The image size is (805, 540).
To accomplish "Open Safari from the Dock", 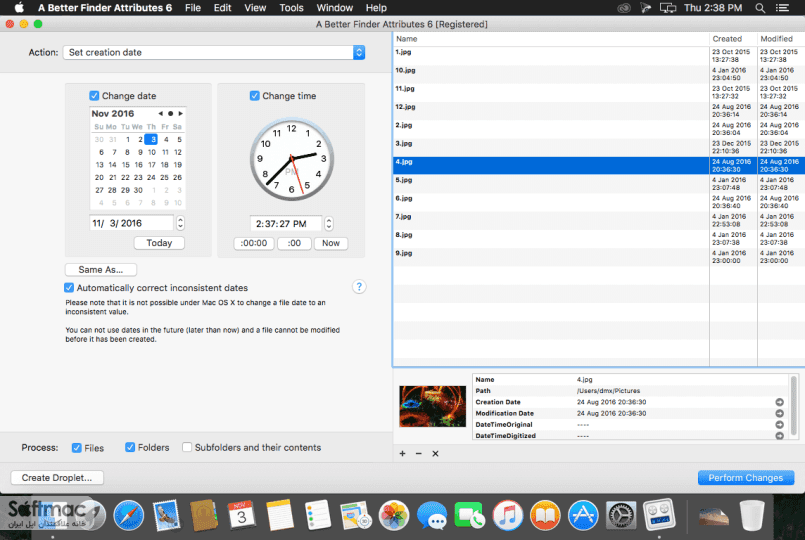I will point(128,515).
